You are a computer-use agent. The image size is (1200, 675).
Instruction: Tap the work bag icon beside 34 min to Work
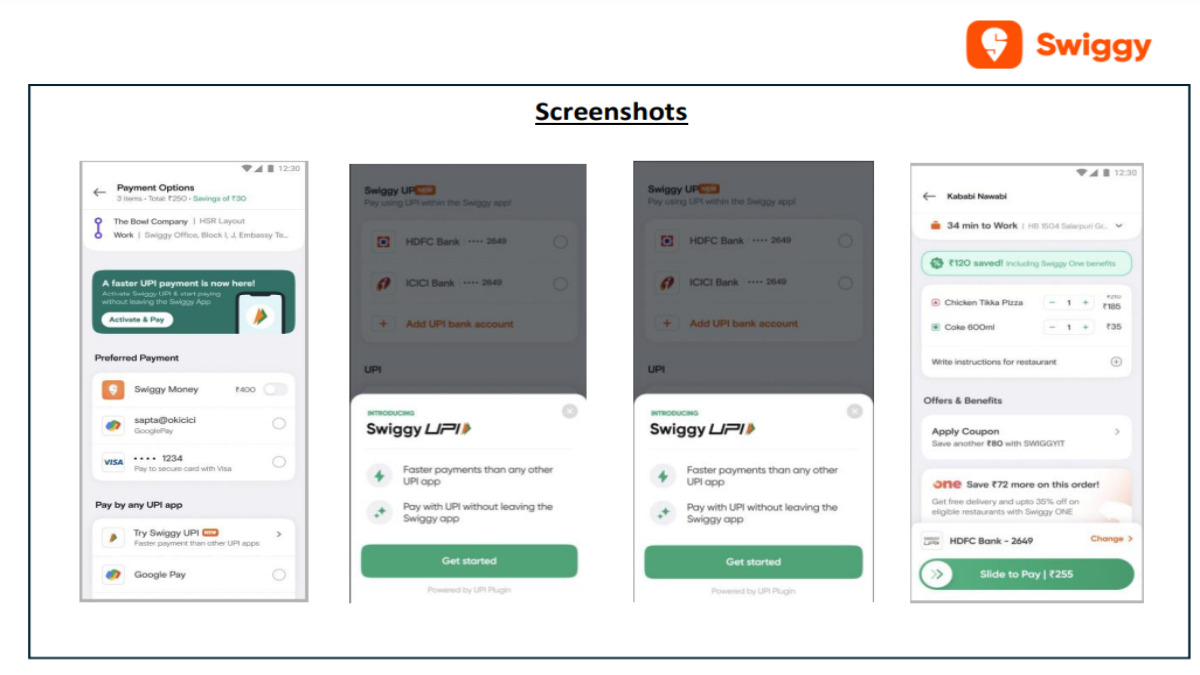click(x=935, y=226)
